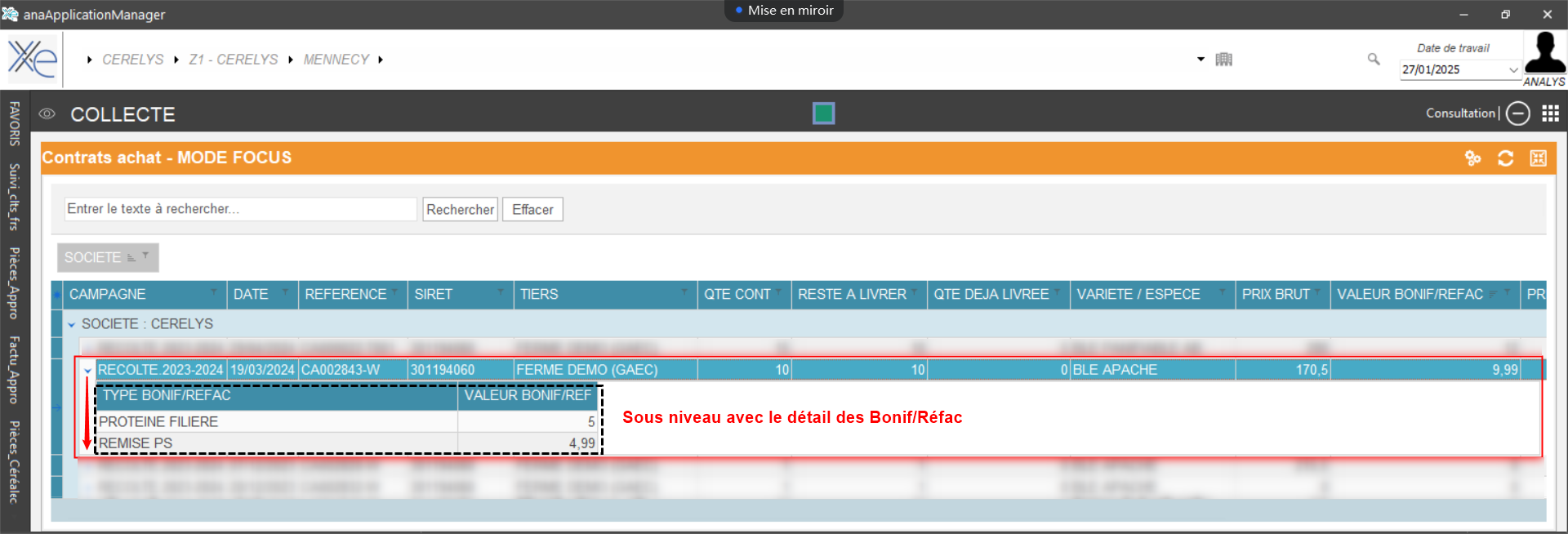Toggle filter on the SOCIETE group chip

(145, 256)
